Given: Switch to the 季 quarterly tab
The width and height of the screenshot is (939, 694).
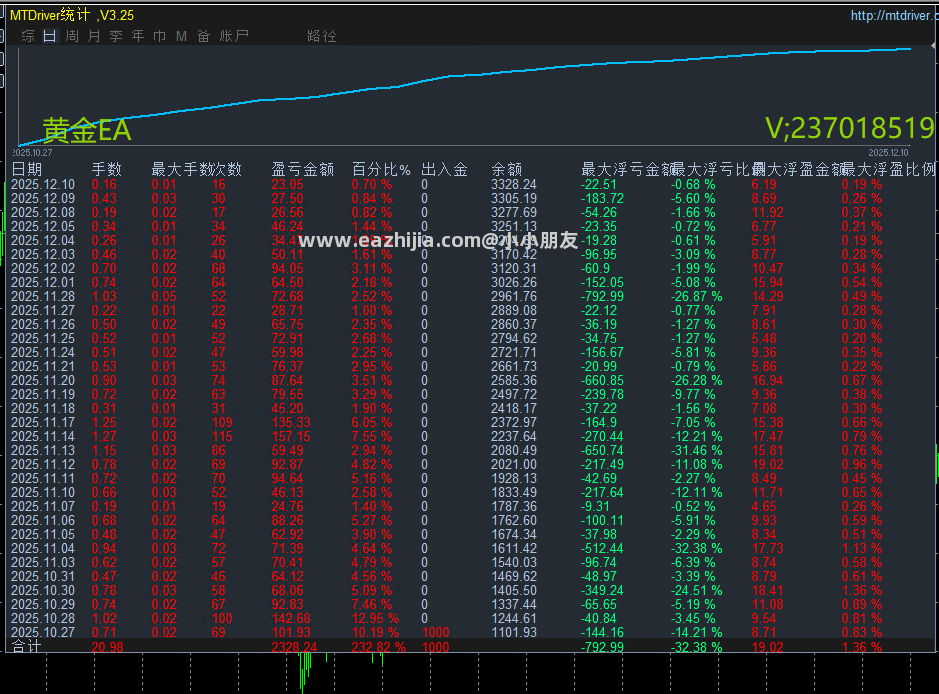Looking at the screenshot, I should click(116, 36).
